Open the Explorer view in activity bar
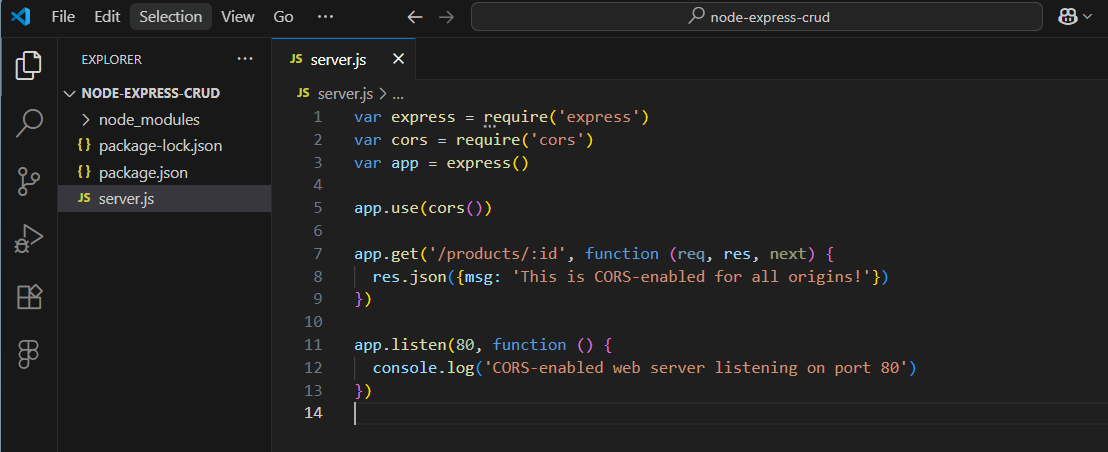 tap(29, 66)
